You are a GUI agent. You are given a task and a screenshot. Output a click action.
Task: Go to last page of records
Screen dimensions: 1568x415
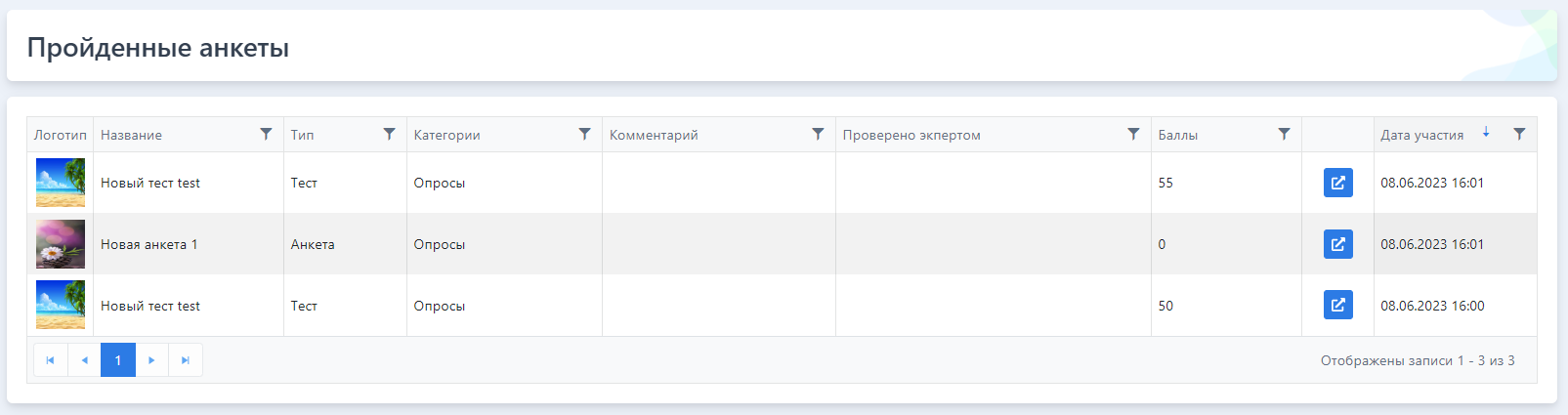point(186,360)
